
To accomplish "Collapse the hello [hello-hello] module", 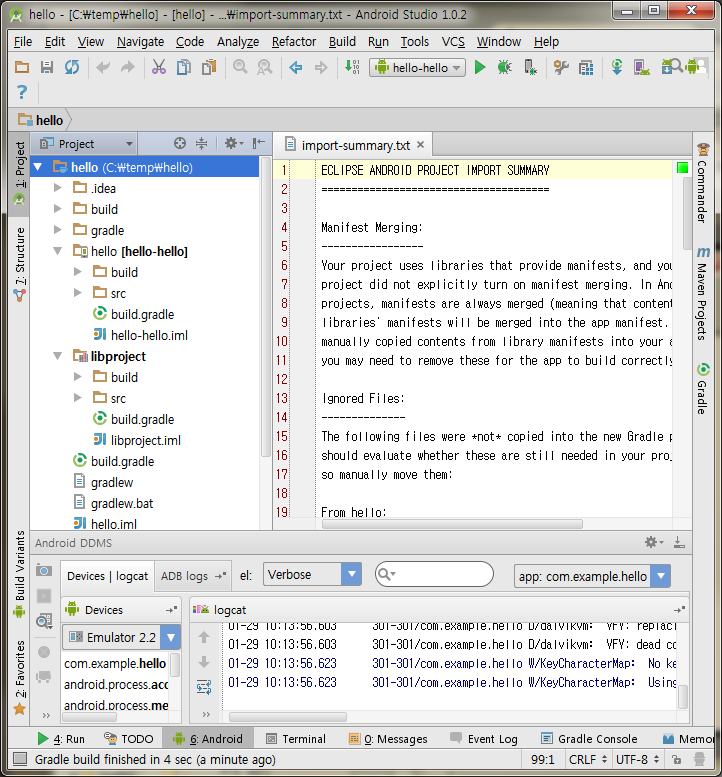I will tap(58, 251).
